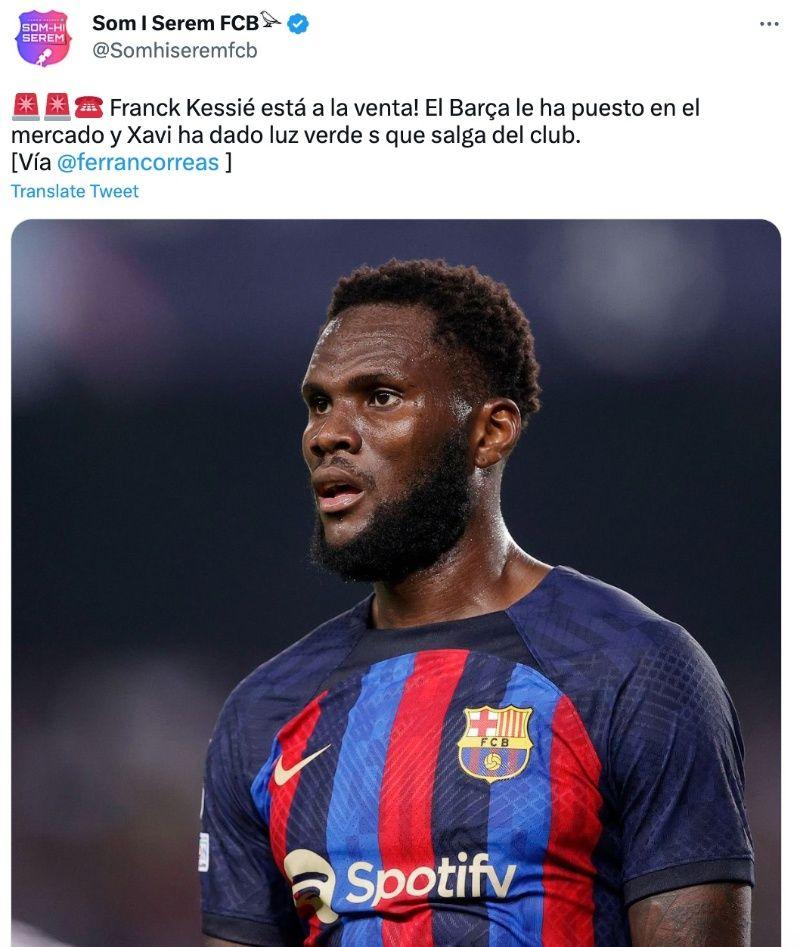Click the second red siren emoji

[57, 108]
